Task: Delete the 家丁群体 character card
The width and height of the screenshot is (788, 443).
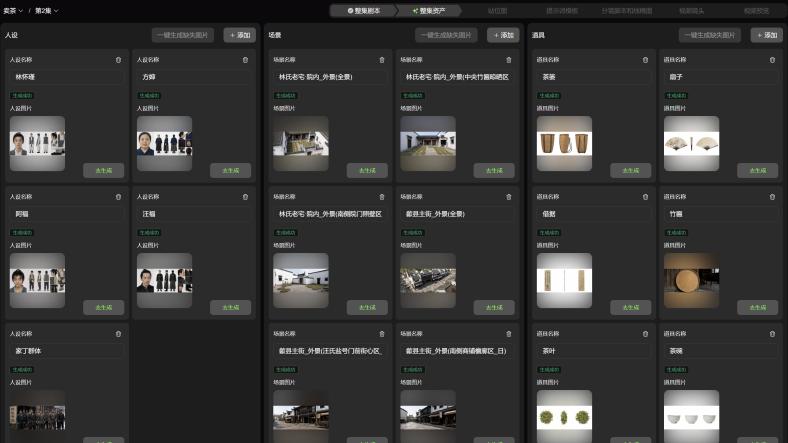Action: [x=119, y=334]
